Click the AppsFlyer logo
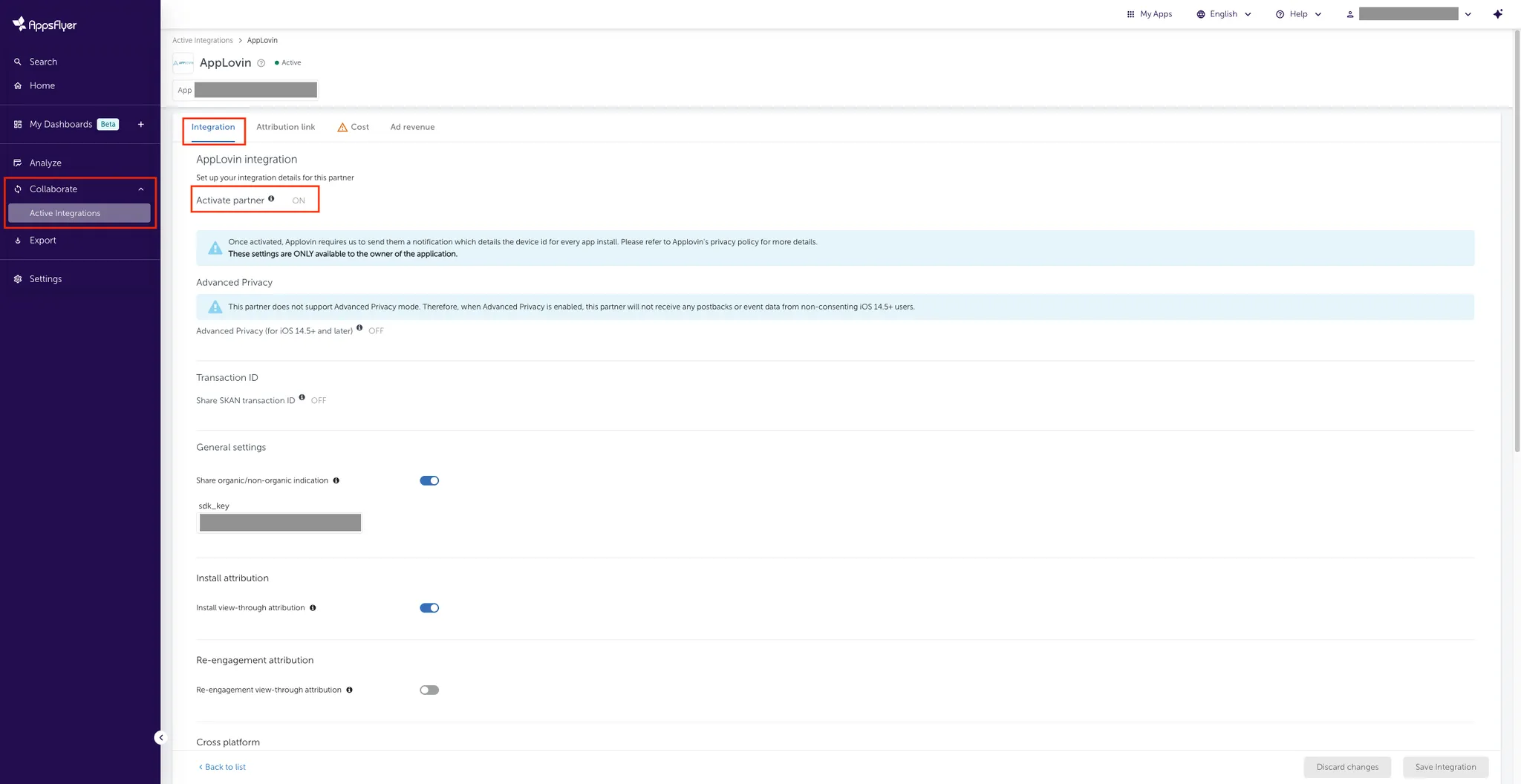Viewport: 1521px width, 784px height. pyautogui.click(x=45, y=24)
